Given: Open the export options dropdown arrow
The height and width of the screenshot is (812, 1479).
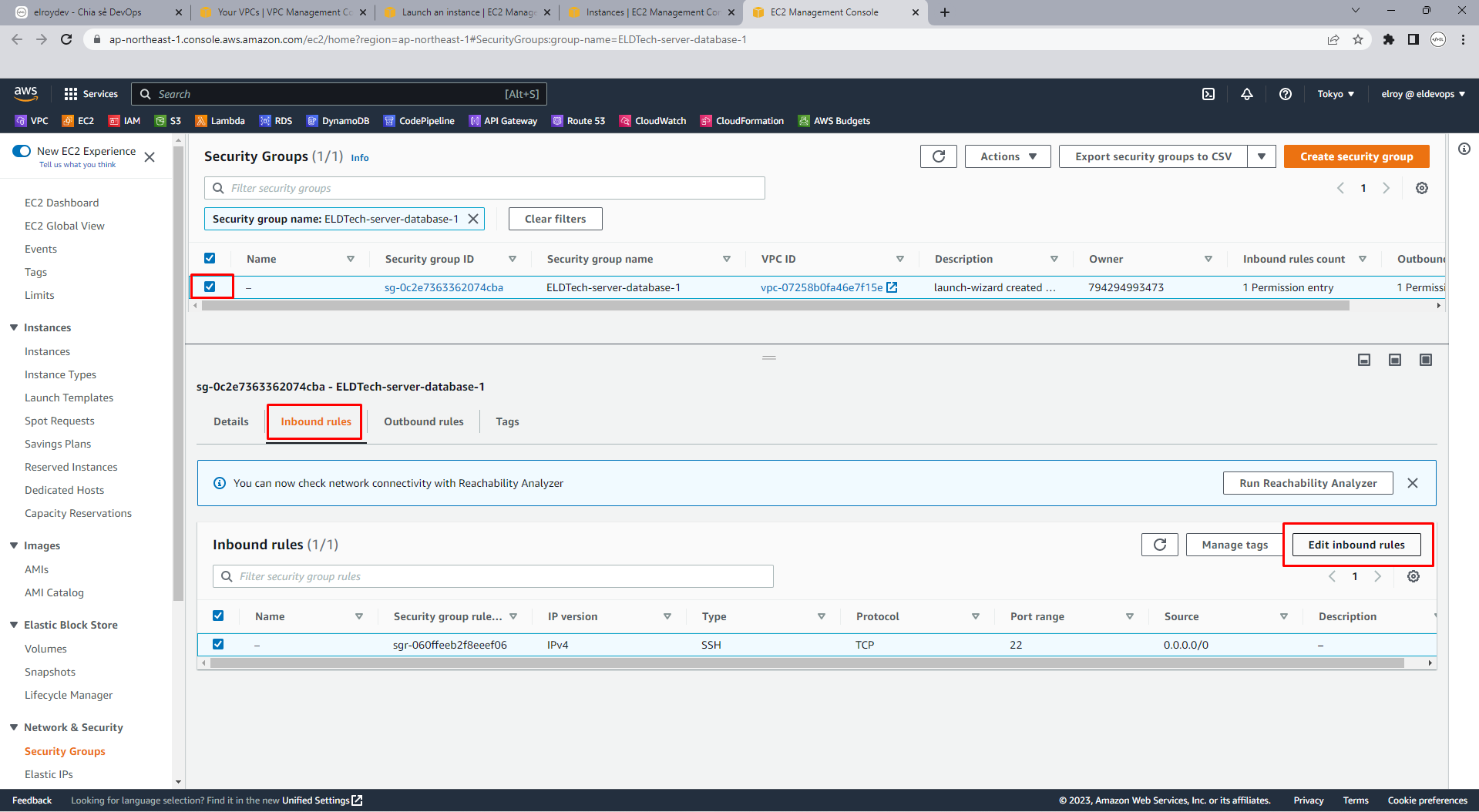Looking at the screenshot, I should pyautogui.click(x=1262, y=156).
